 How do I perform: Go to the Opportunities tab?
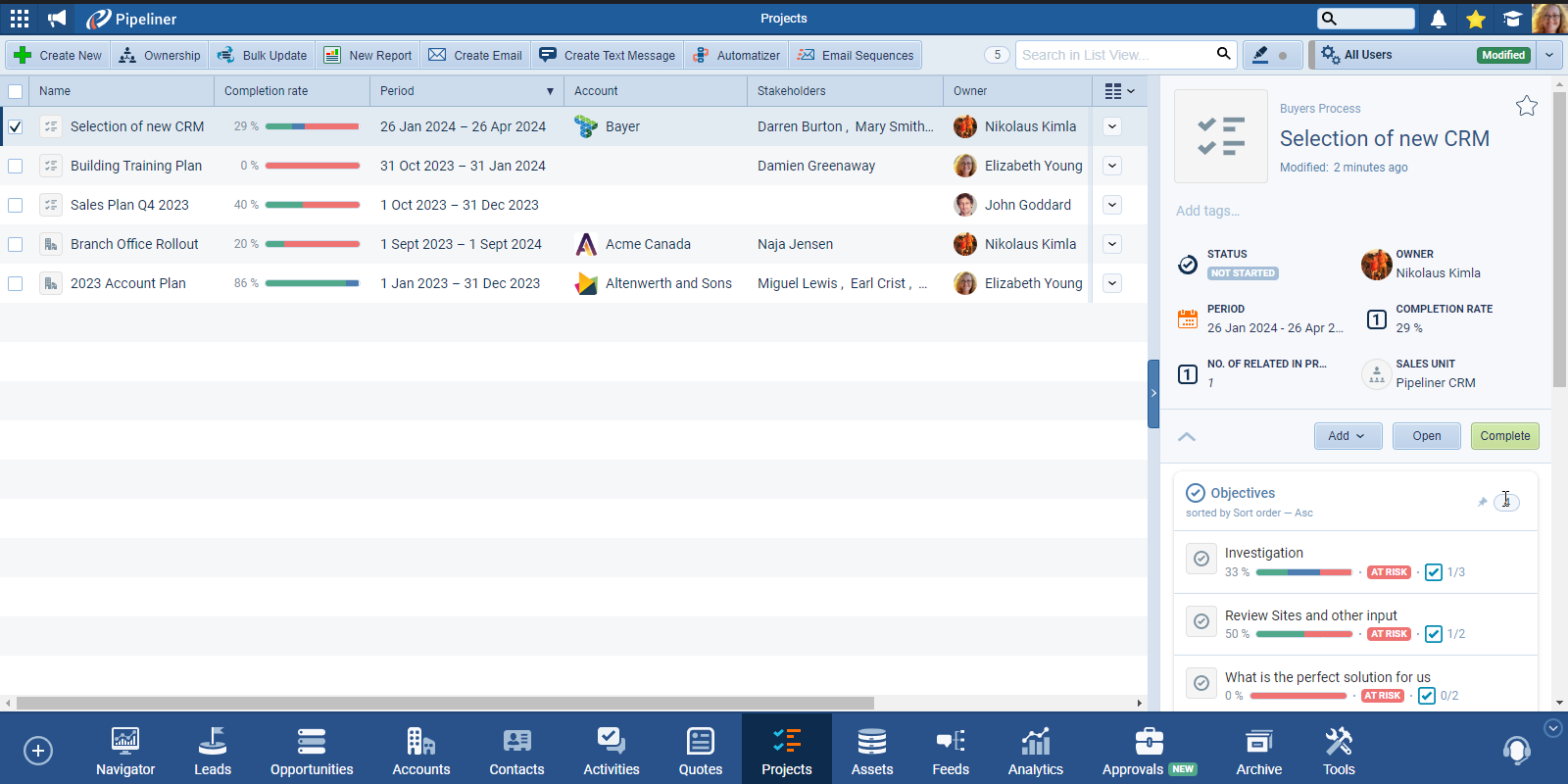(312, 752)
